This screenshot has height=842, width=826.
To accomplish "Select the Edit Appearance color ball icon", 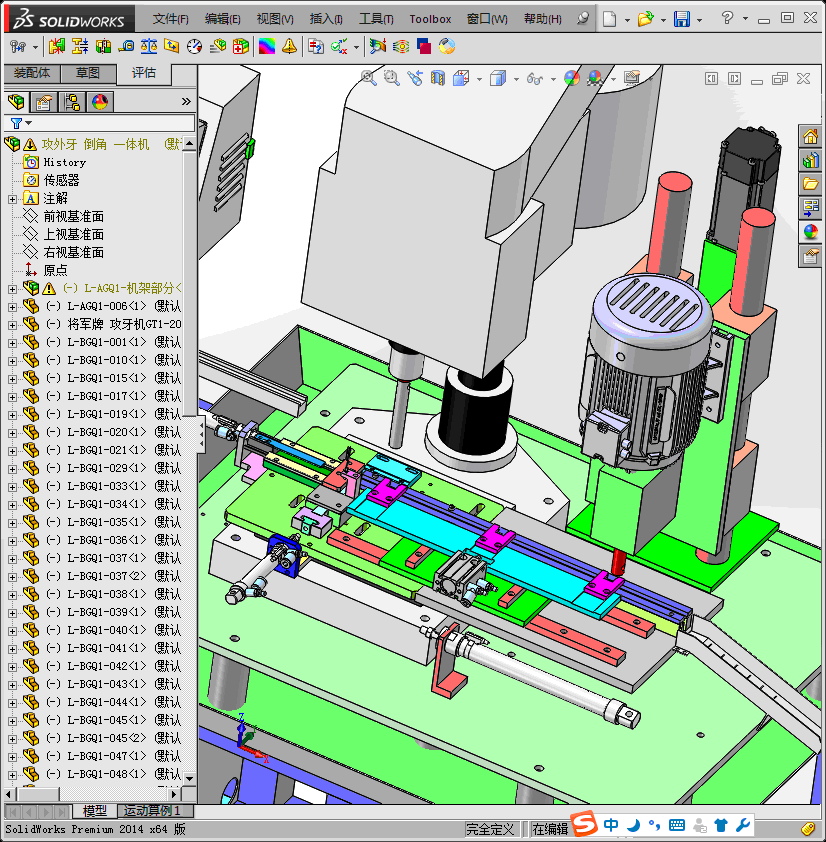I will click(x=571, y=78).
